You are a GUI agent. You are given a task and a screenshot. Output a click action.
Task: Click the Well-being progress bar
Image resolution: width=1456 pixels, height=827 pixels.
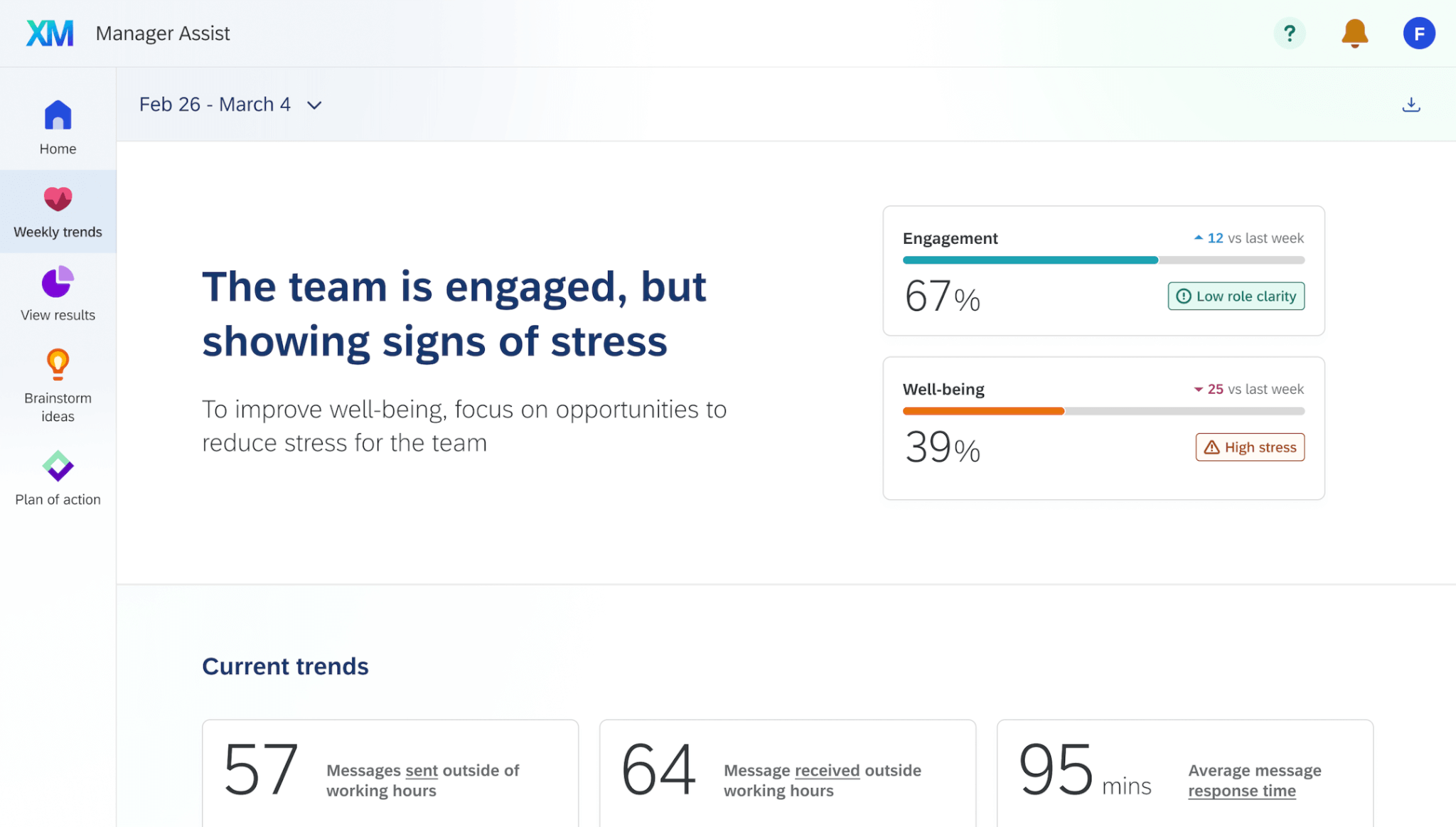point(1103,411)
